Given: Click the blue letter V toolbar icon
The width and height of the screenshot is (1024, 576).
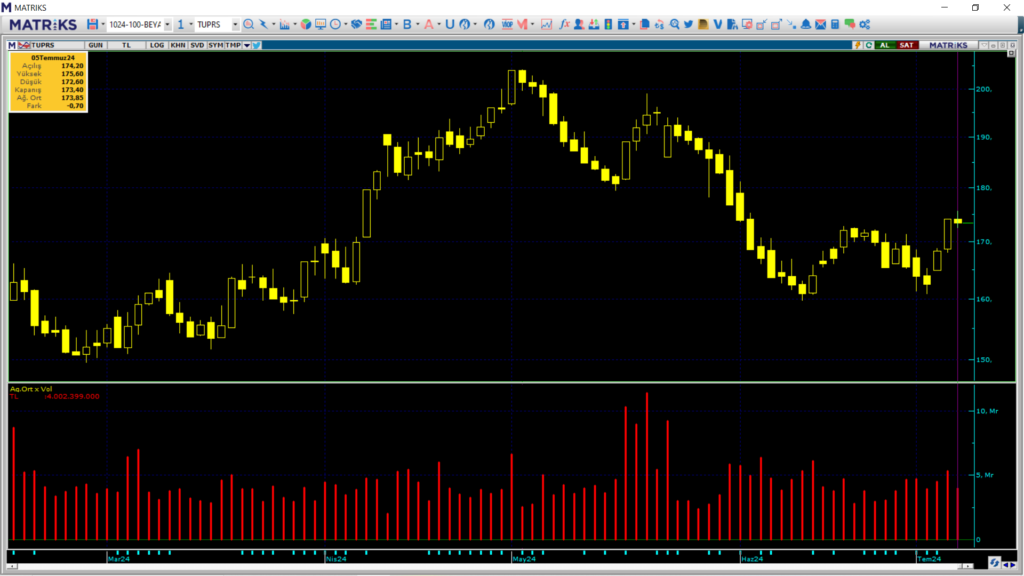Looking at the screenshot, I should pyautogui.click(x=718, y=24).
